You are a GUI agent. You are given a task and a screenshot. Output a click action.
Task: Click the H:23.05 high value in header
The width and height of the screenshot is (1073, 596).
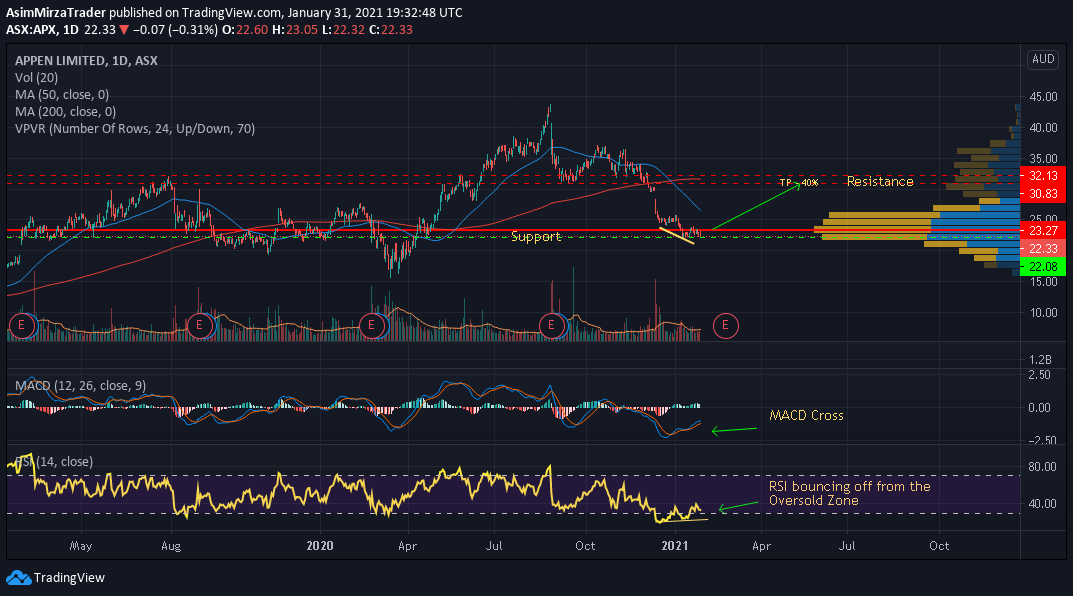tap(295, 29)
